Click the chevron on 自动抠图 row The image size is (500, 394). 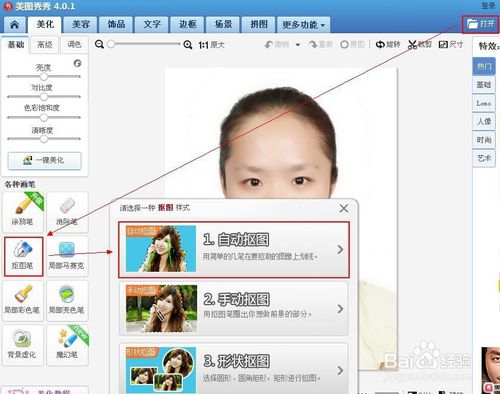click(340, 249)
